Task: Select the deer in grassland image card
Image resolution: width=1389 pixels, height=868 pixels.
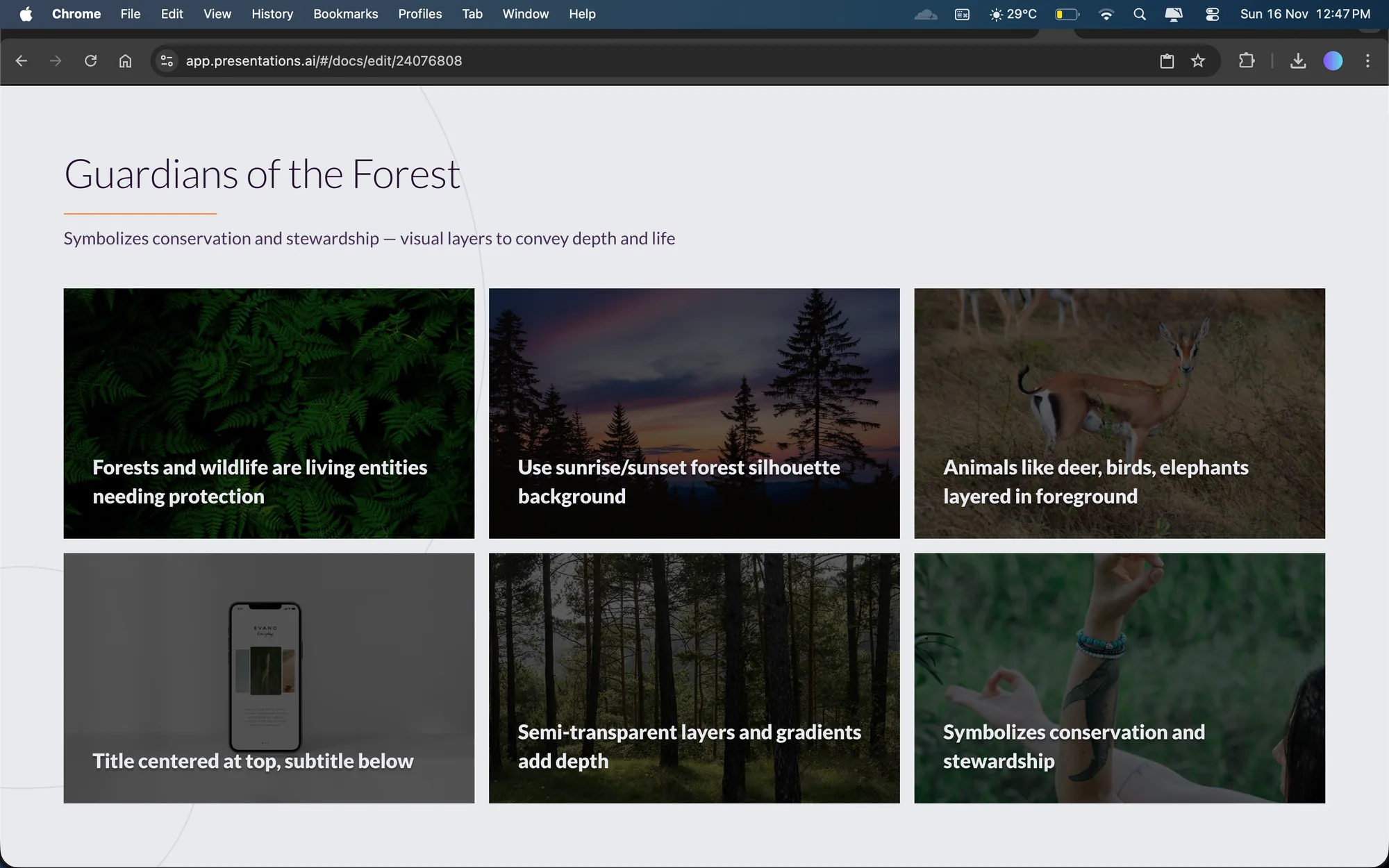Action: pos(1120,413)
